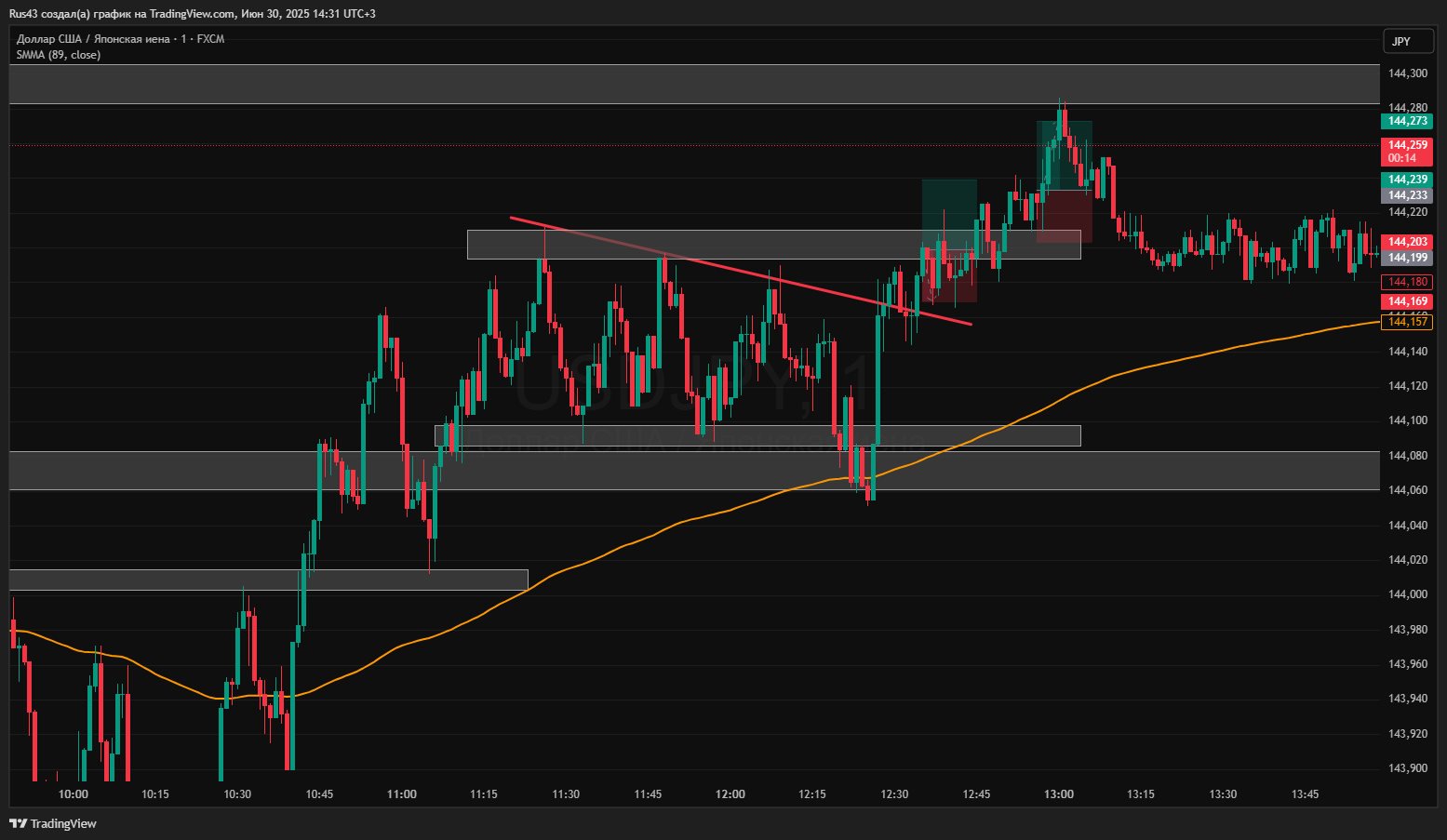Select the long position box near 12:45

949,241
